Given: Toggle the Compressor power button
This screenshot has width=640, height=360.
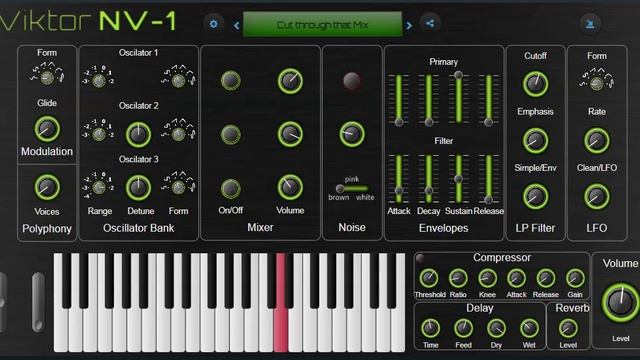Looking at the screenshot, I should click(x=420, y=258).
